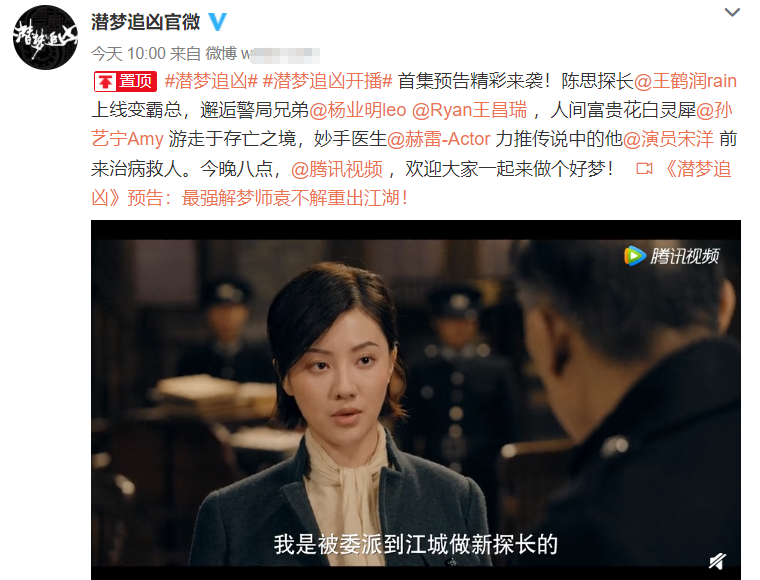Play the embedded trailer video frame
This screenshot has height=580, width=760.
tap(415, 400)
